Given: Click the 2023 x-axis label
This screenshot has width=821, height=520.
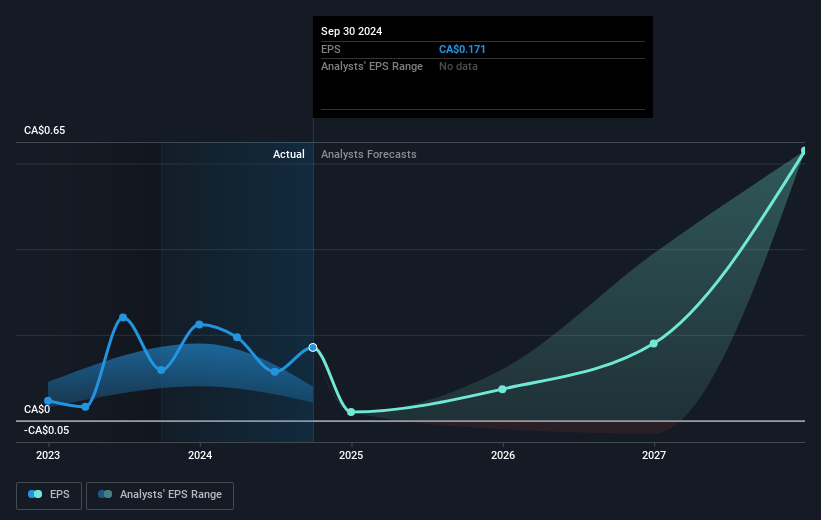Looking at the screenshot, I should coord(48,455).
